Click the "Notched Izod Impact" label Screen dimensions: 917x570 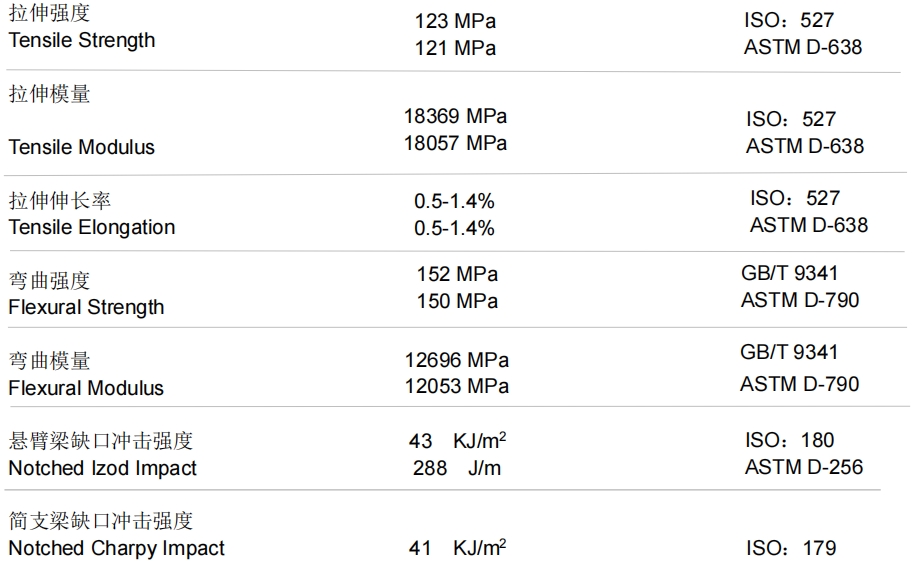(x=103, y=468)
